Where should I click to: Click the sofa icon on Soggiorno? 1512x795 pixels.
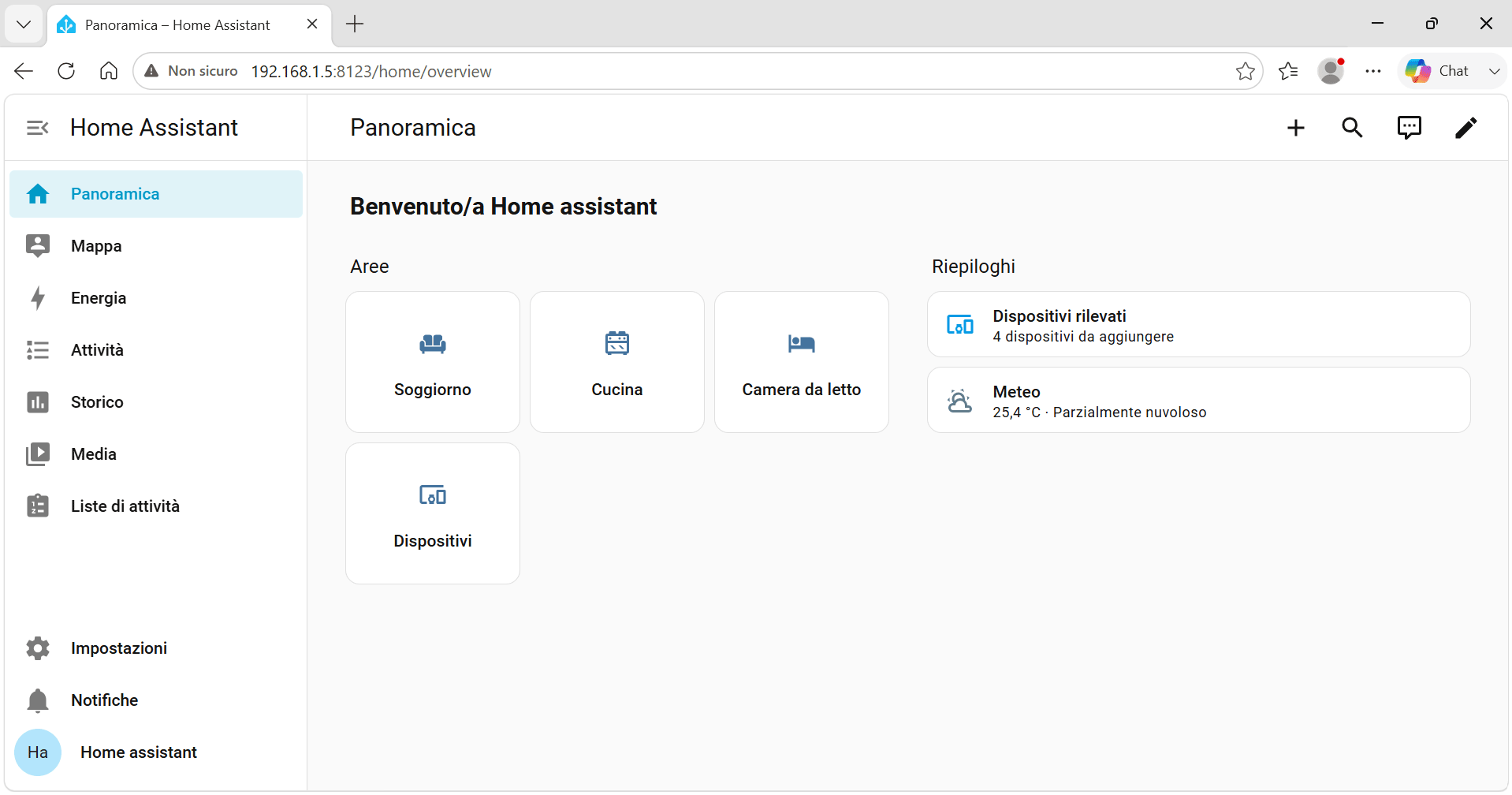[433, 344]
